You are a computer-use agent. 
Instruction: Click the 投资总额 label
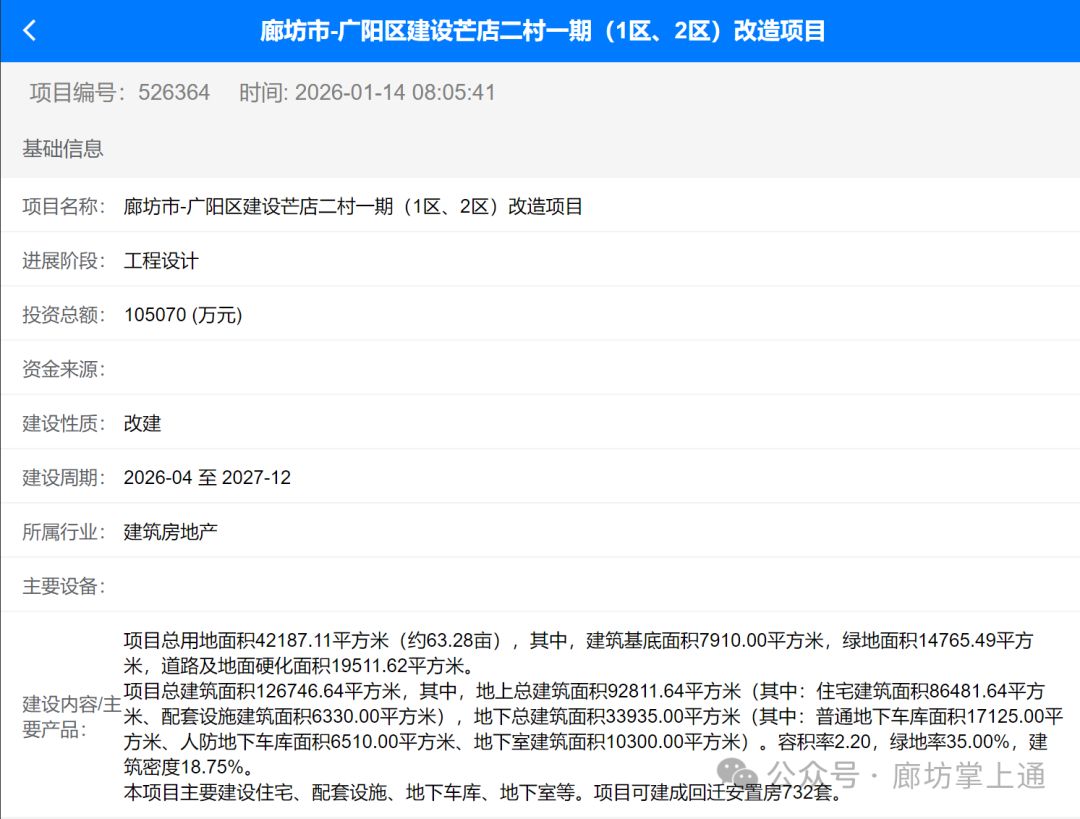[63, 315]
